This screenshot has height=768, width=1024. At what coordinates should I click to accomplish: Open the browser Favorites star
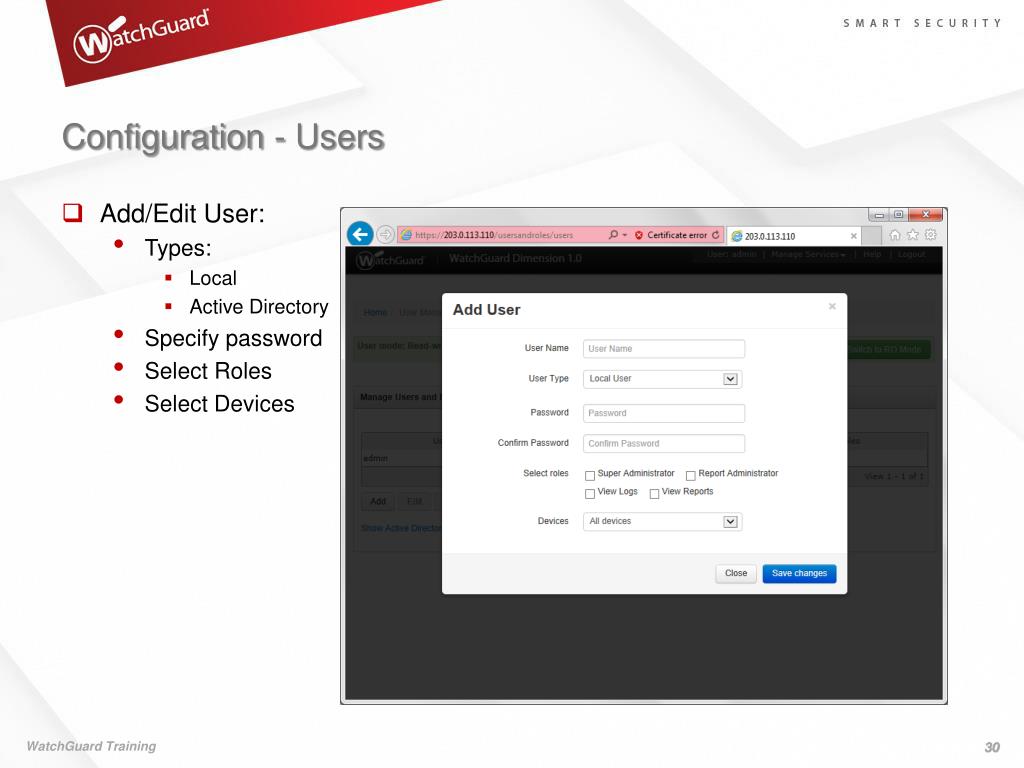913,234
